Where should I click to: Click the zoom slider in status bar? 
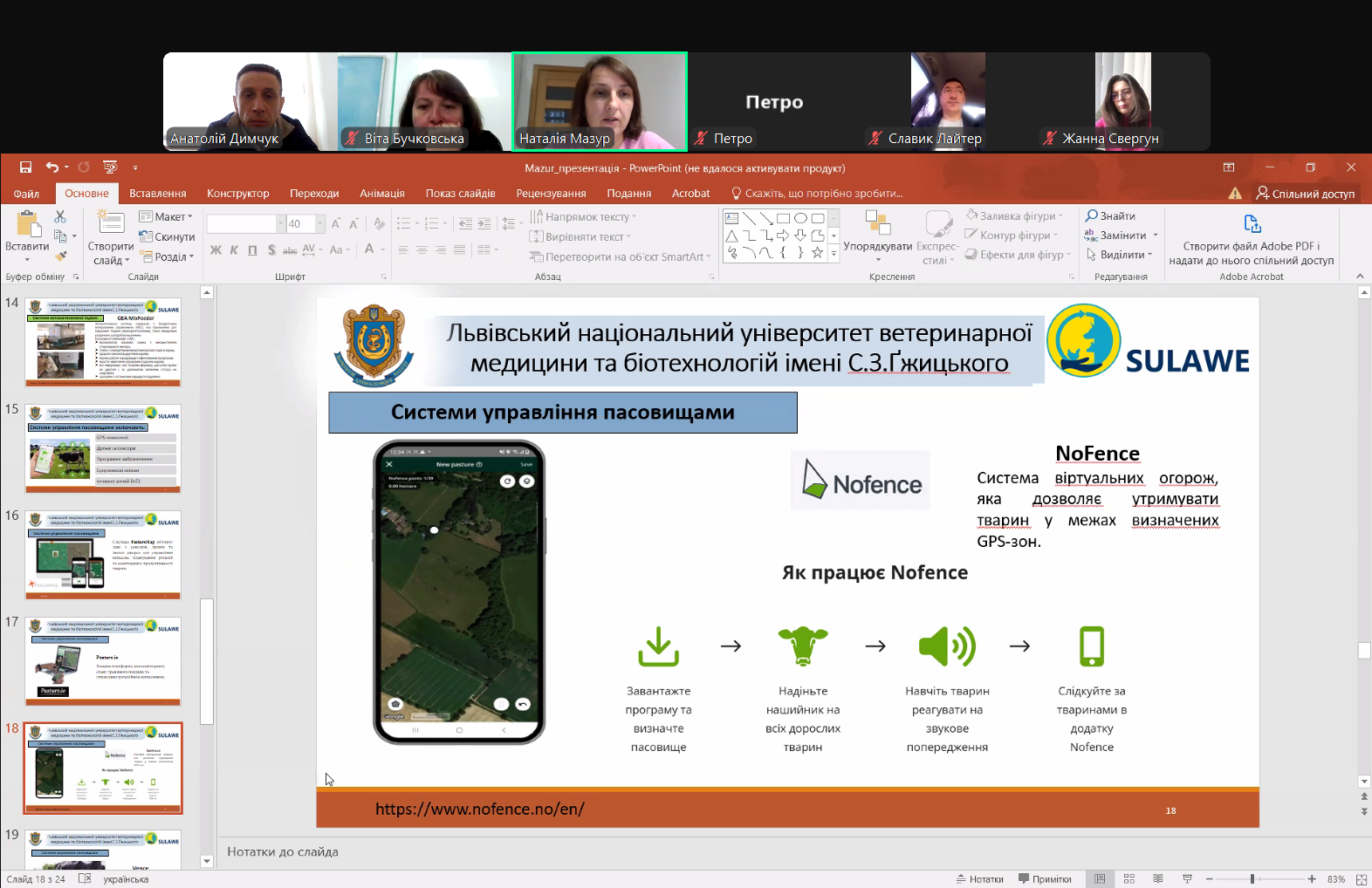(x=1252, y=878)
